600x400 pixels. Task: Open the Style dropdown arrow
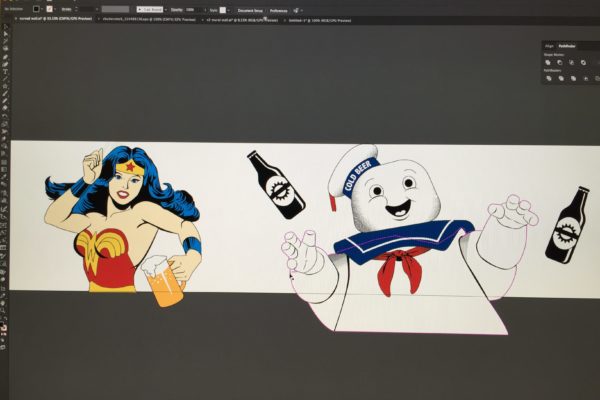pyautogui.click(x=228, y=10)
